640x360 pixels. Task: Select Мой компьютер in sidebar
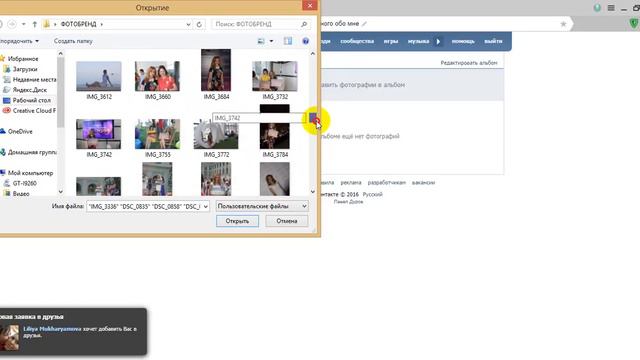[x=30, y=173]
